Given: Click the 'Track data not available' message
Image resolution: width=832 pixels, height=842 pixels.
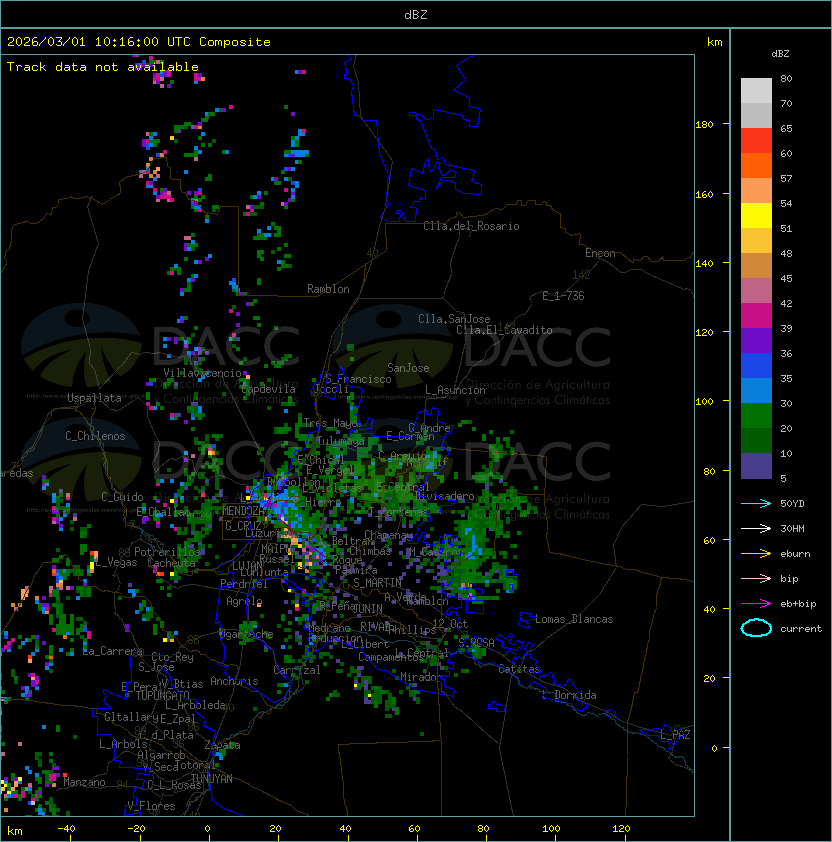Looking at the screenshot, I should (x=103, y=67).
